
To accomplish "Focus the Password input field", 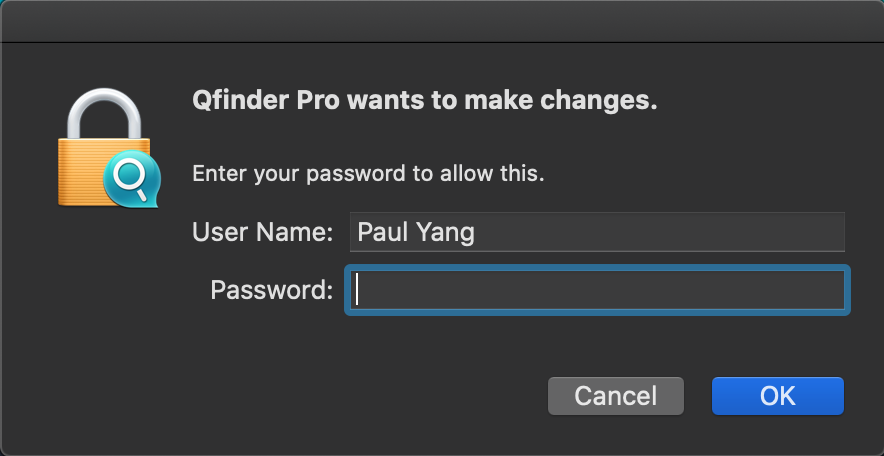I will coord(597,290).
